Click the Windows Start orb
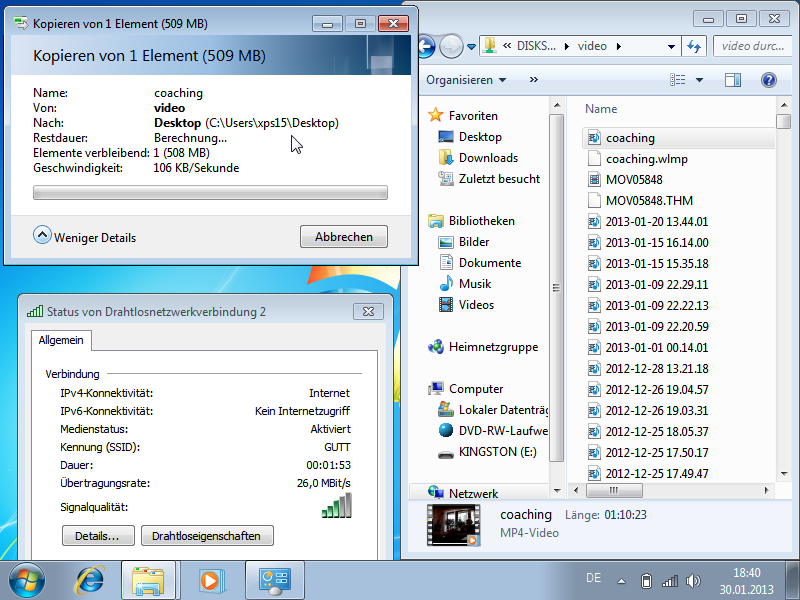This screenshot has width=800, height=600. pyautogui.click(x=27, y=579)
